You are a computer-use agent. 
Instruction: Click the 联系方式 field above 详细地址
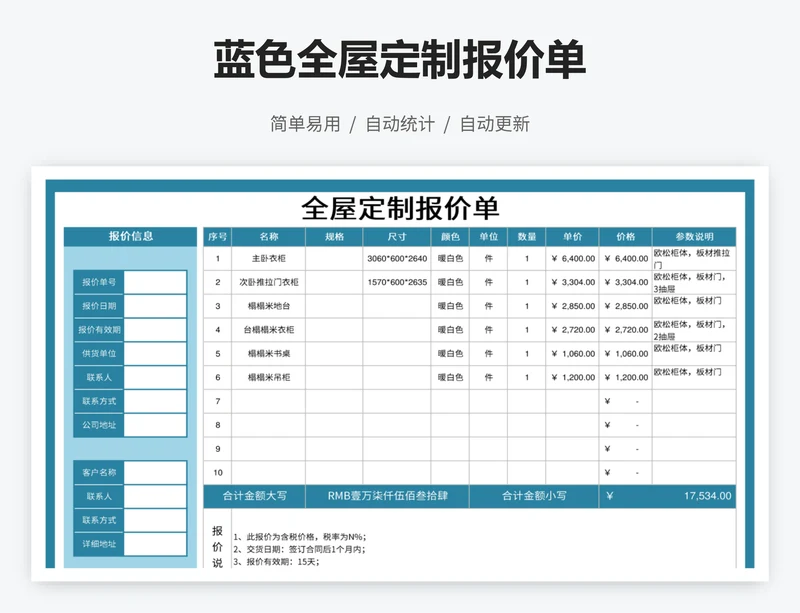click(155, 520)
